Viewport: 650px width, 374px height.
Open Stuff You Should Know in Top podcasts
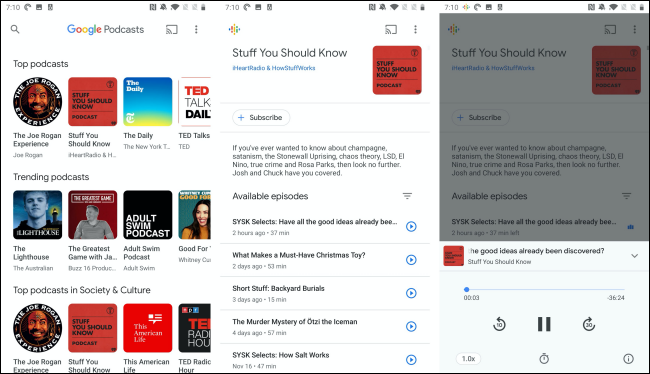click(92, 102)
